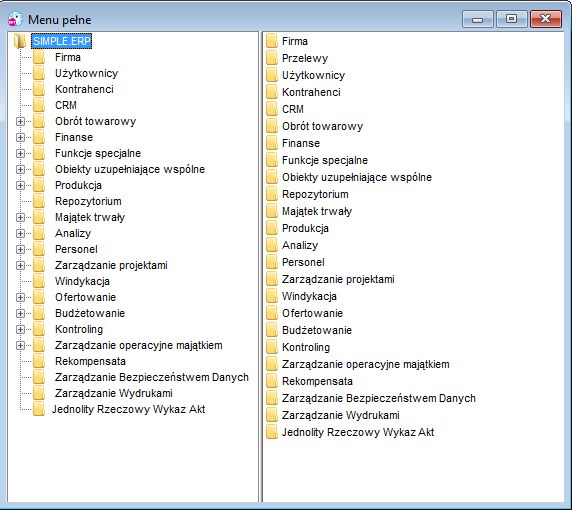Select Rekompensata in the right list
This screenshot has height=510, width=572.
(x=317, y=381)
